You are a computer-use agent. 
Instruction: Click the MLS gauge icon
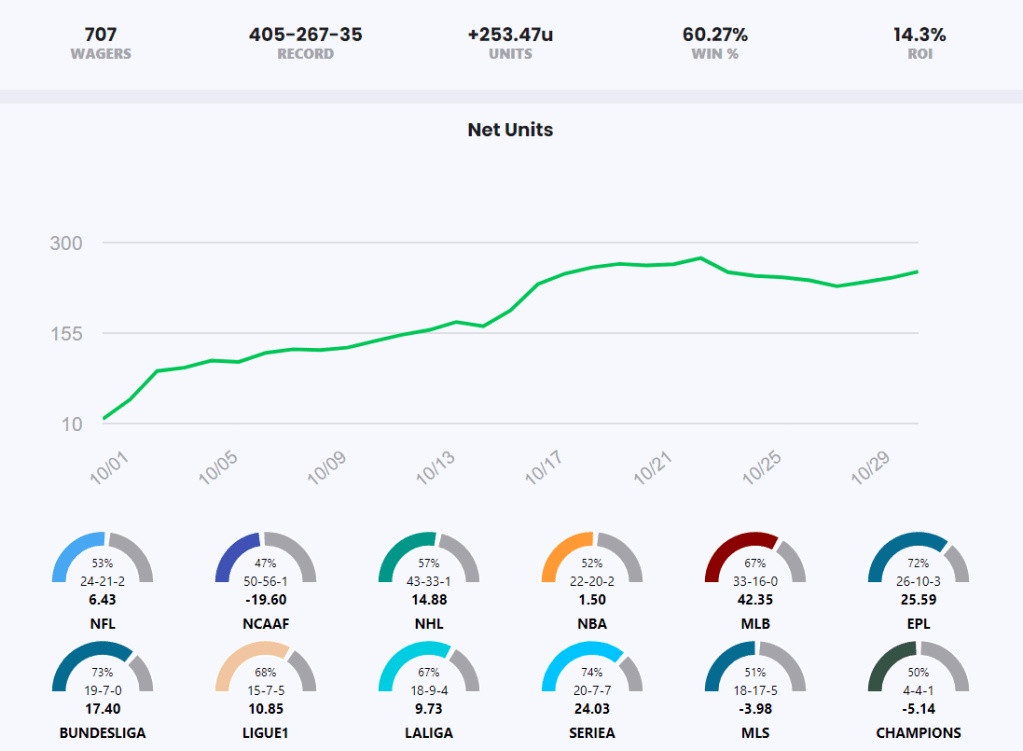click(x=755, y=667)
